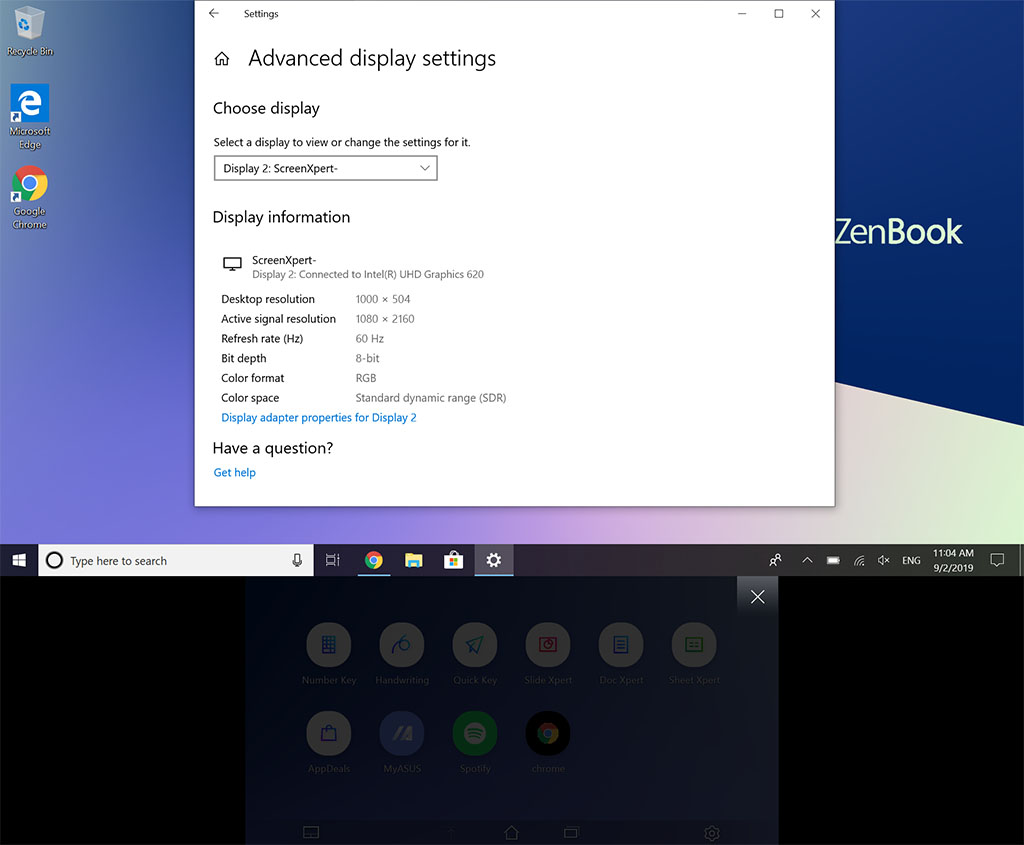This screenshot has height=845, width=1024.
Task: Check the battery status tray icon
Action: 833,560
